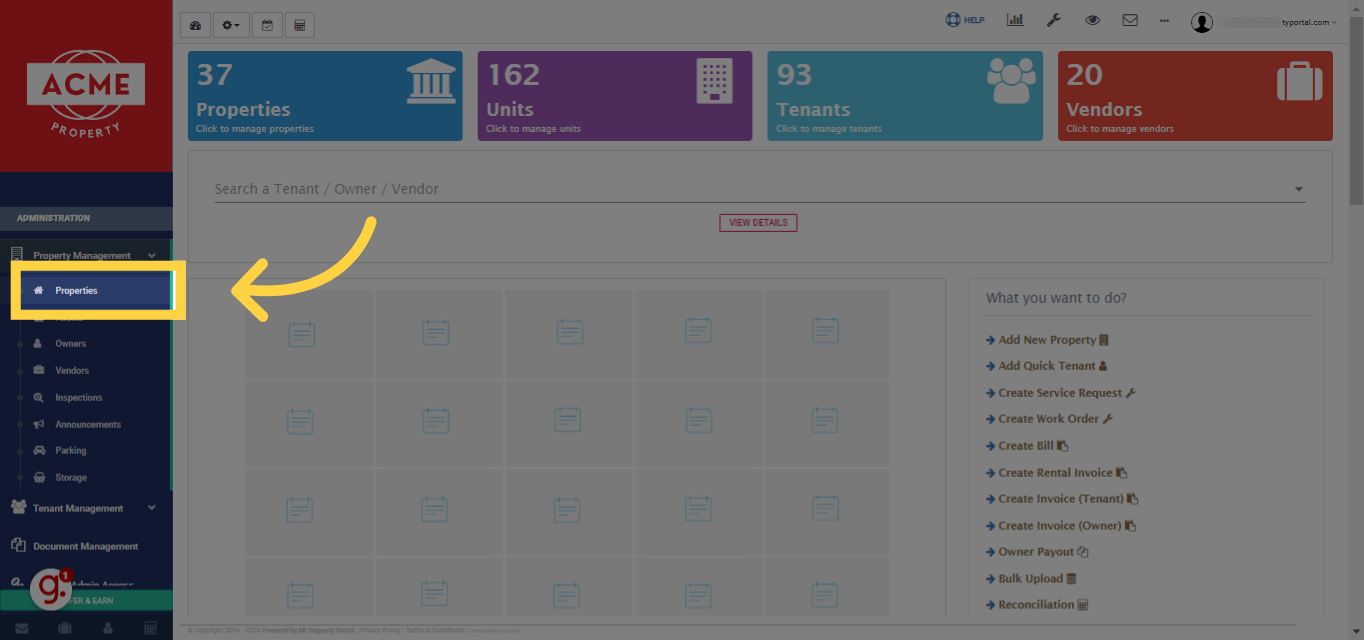
Task: Click the HELP icon
Action: (963, 18)
